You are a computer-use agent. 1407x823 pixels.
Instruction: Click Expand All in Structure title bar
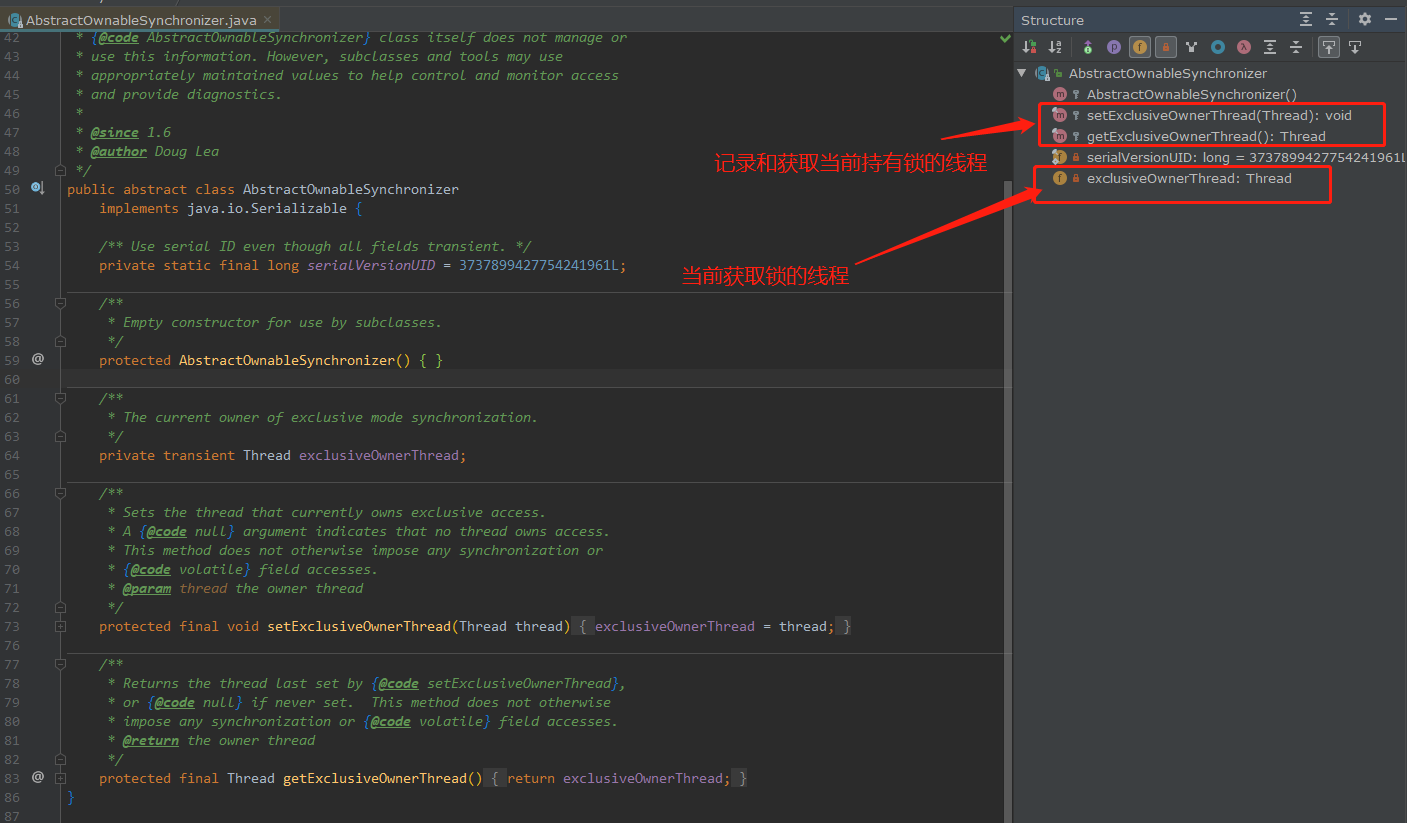[x=1306, y=19]
